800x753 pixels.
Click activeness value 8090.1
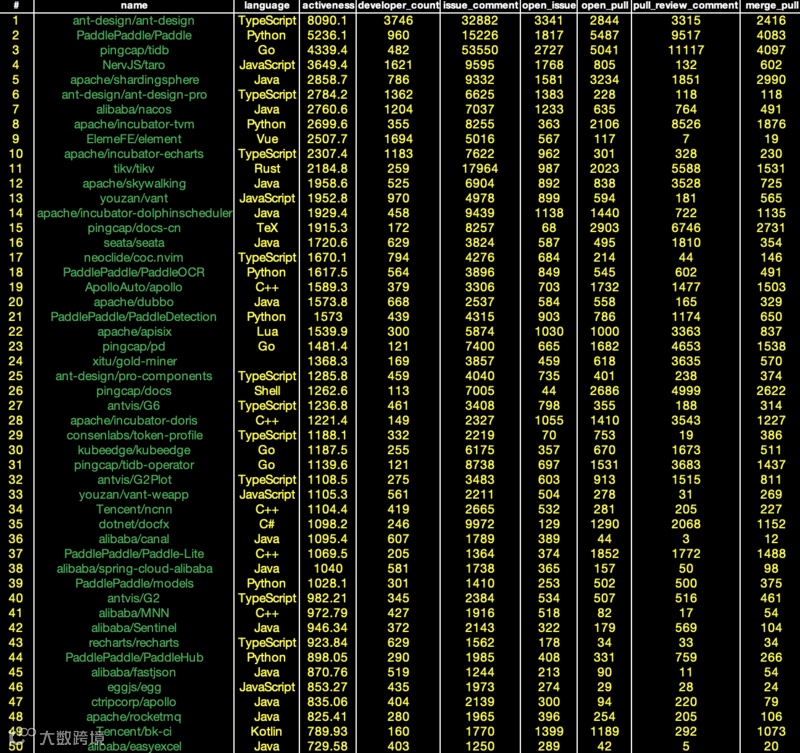[x=327, y=21]
